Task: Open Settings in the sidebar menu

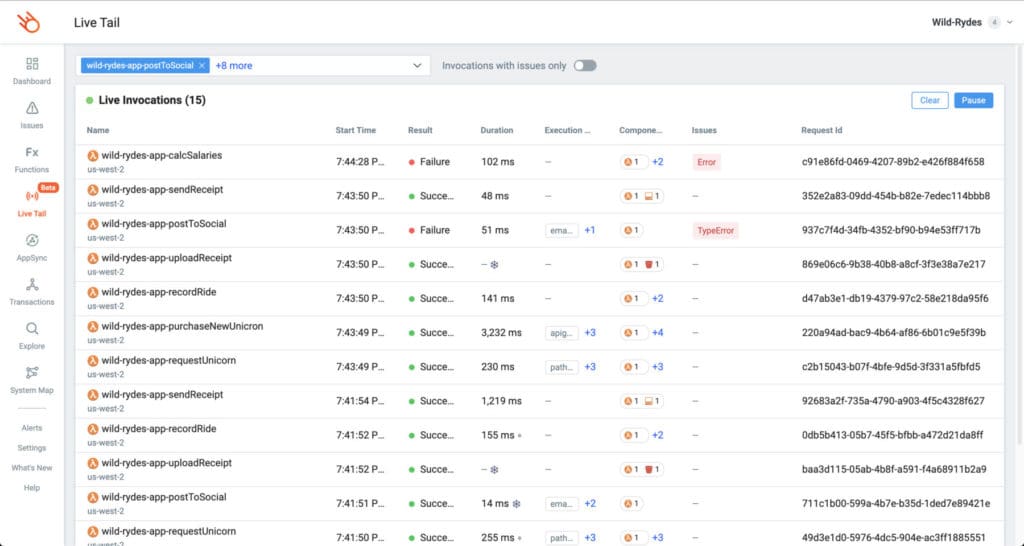Action: click(x=32, y=448)
